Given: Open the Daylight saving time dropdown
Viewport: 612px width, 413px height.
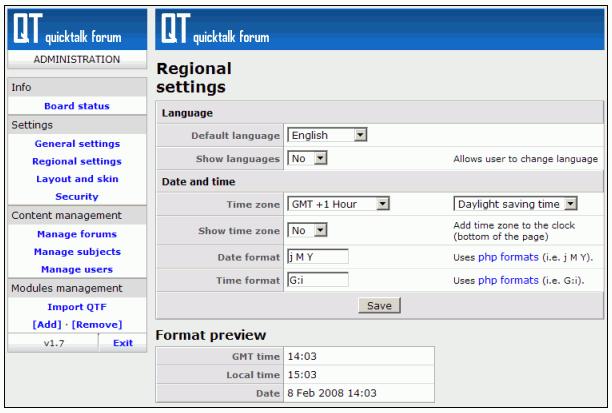Looking at the screenshot, I should click(515, 204).
